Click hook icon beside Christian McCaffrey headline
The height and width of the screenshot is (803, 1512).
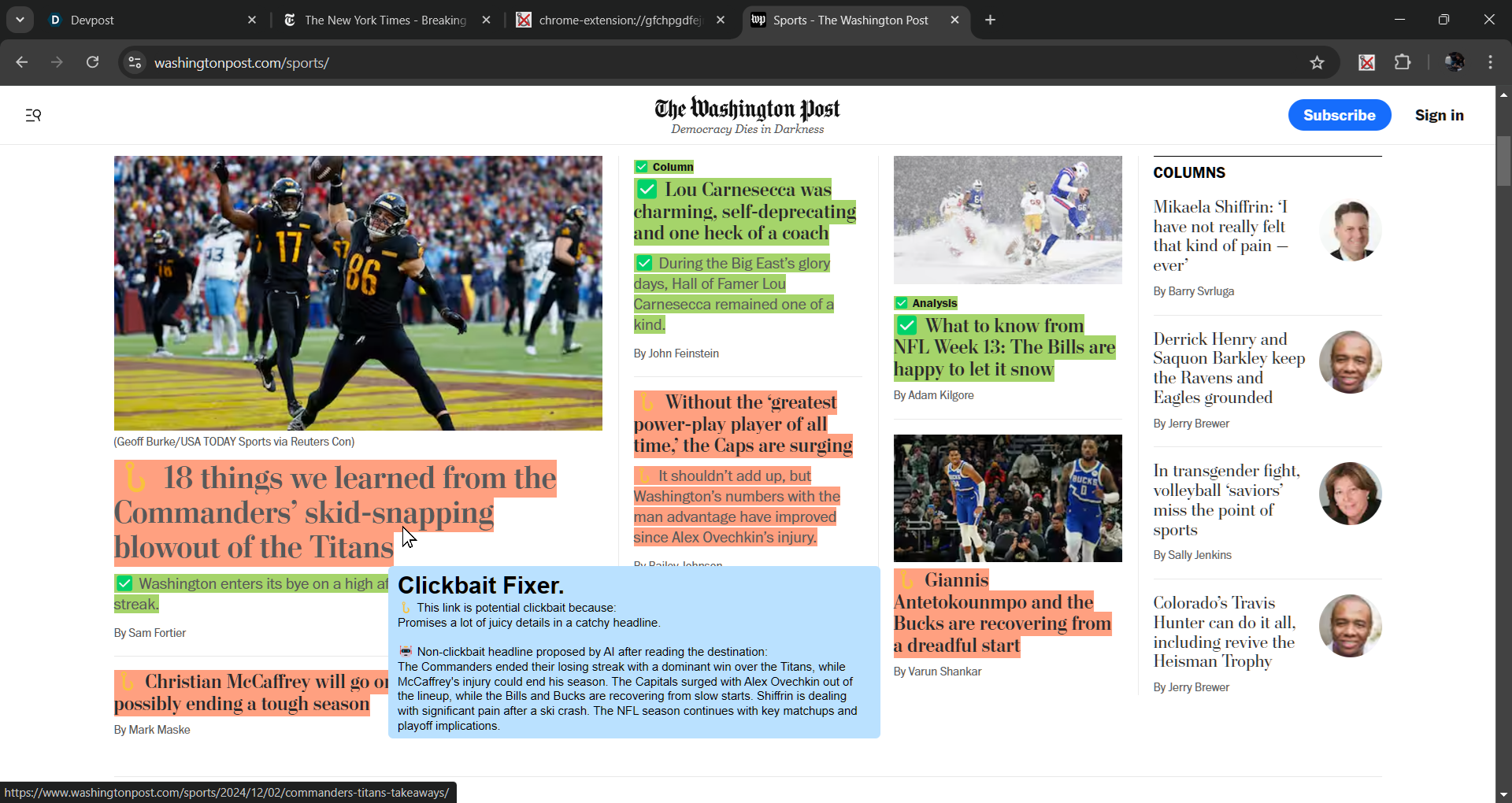tap(128, 681)
